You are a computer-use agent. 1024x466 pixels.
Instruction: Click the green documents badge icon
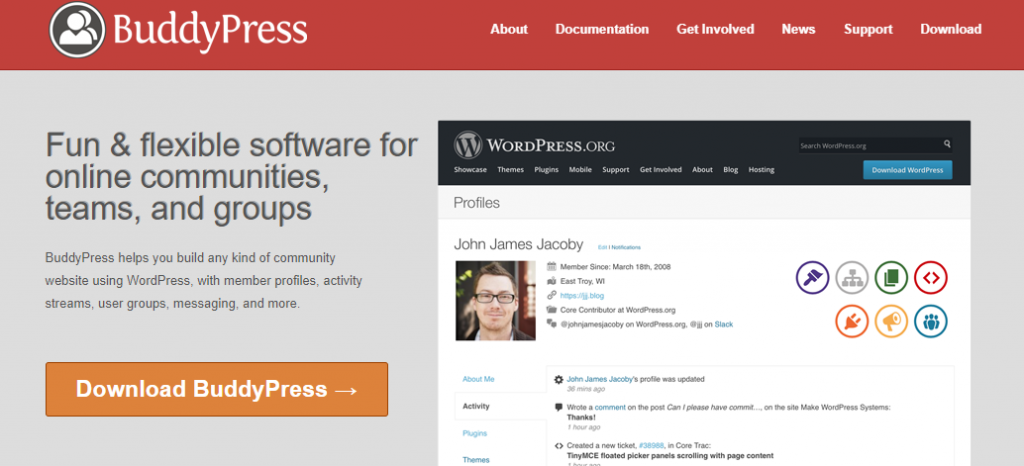[891, 277]
